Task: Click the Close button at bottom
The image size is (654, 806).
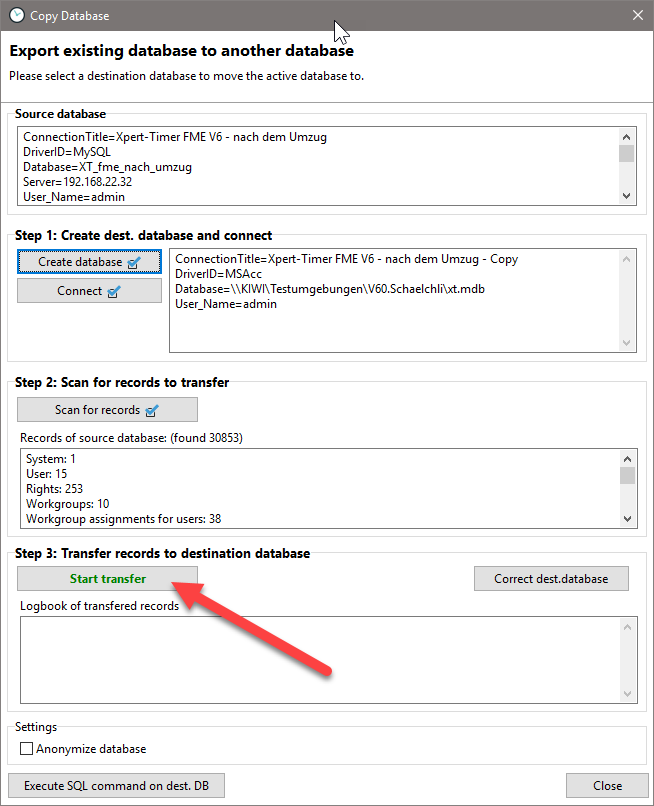Action: (x=607, y=786)
